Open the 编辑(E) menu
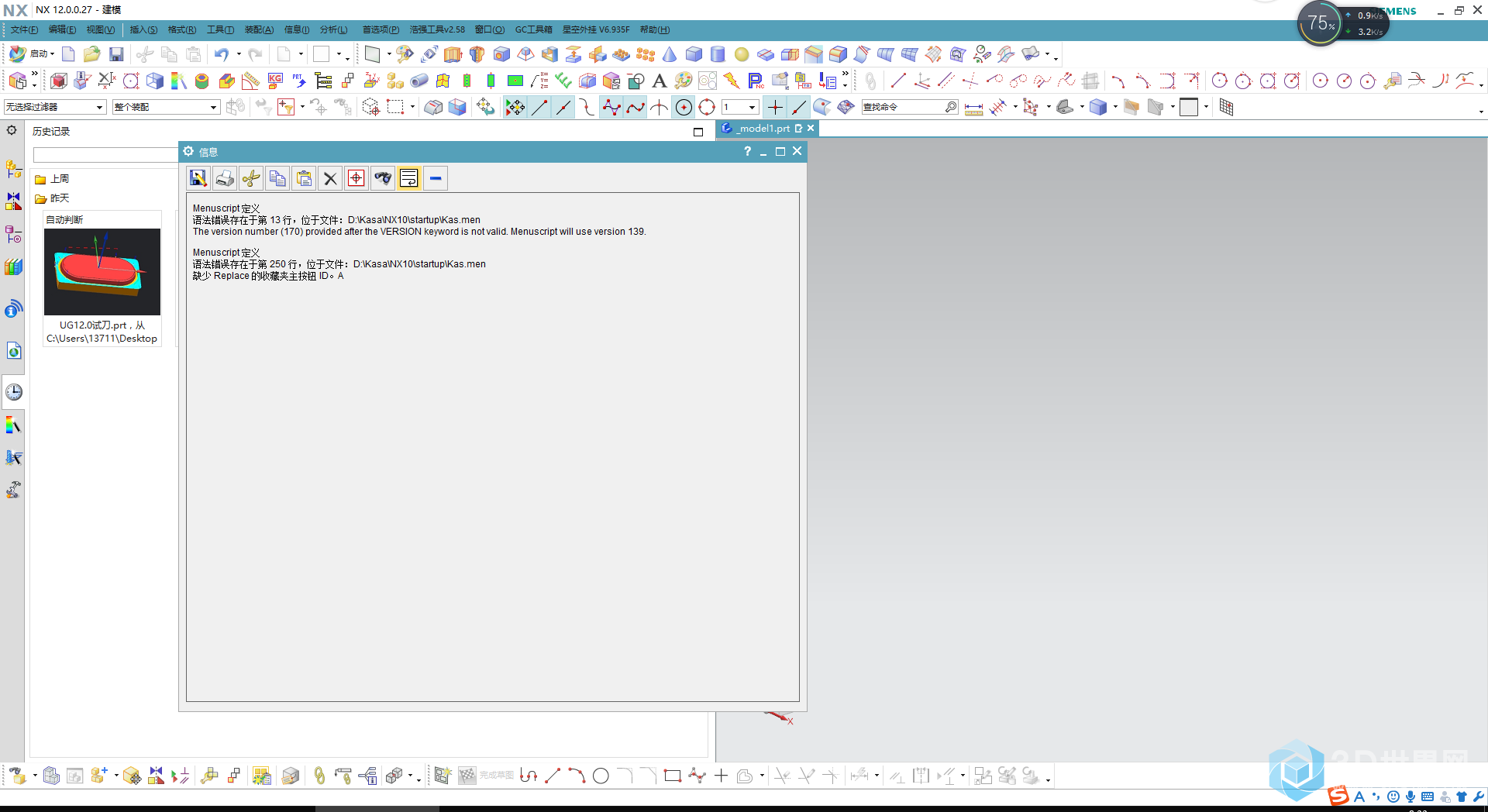 [62, 29]
